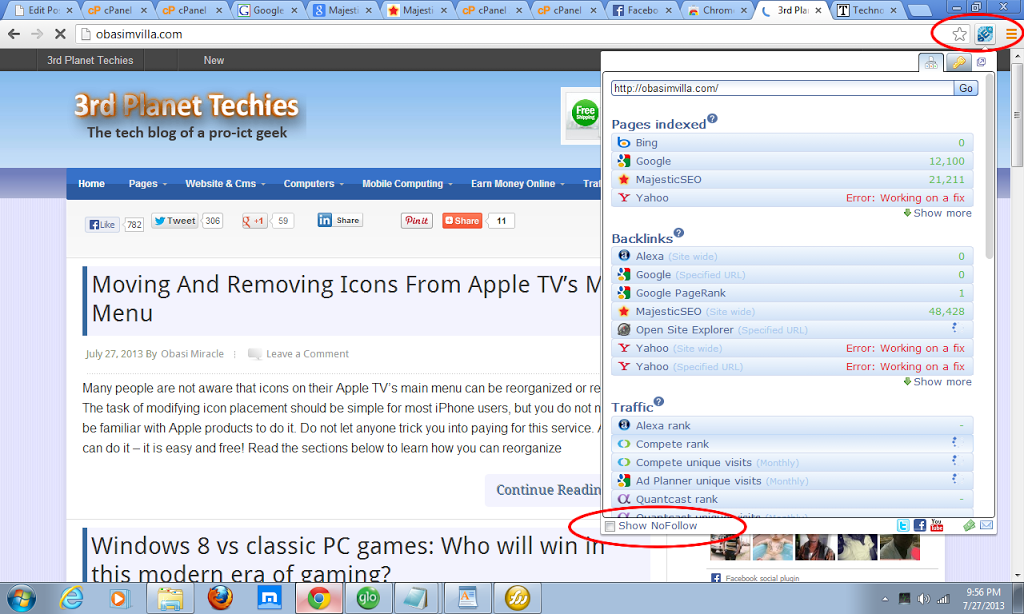Click the help icon next to Backlinks
This screenshot has height=614, width=1024.
[x=679, y=233]
